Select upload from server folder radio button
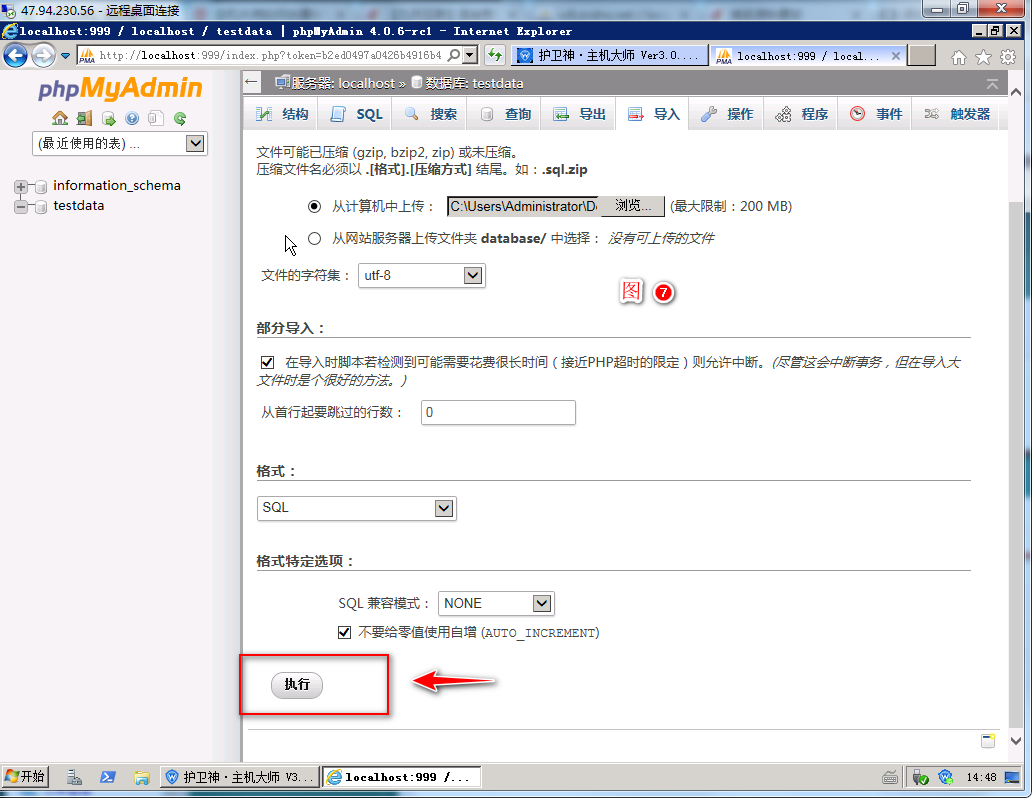Screen dimensions: 1032x798 314,238
